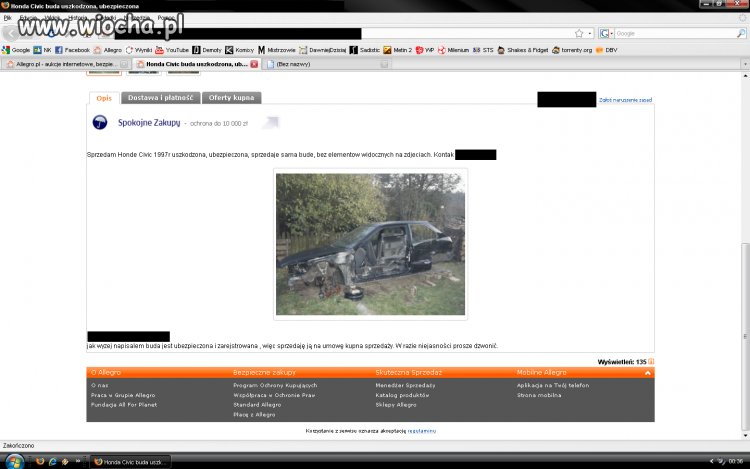Open the Mistrzowie bookmark
This screenshot has height=469, width=750.
276,50
